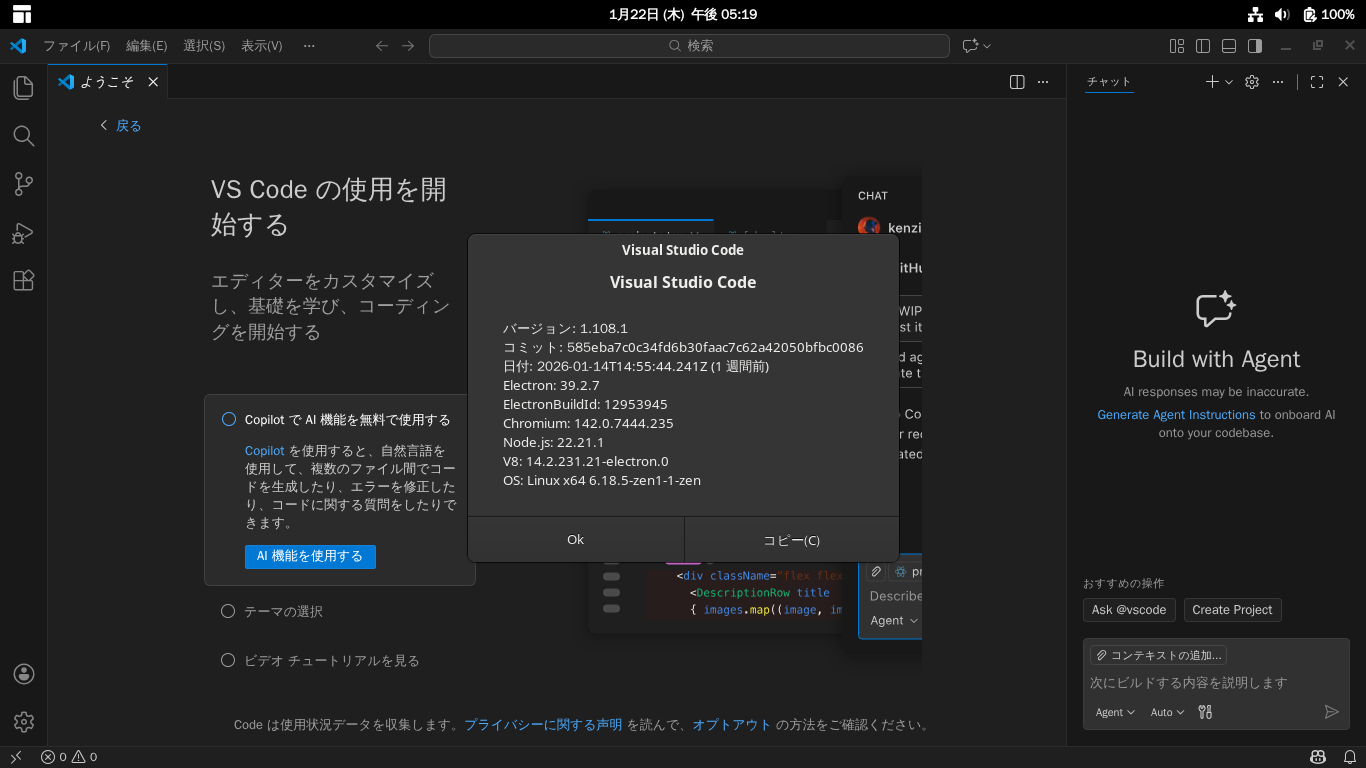Open the menu bar overflow ellipsis
The image size is (1366, 768).
(x=309, y=46)
